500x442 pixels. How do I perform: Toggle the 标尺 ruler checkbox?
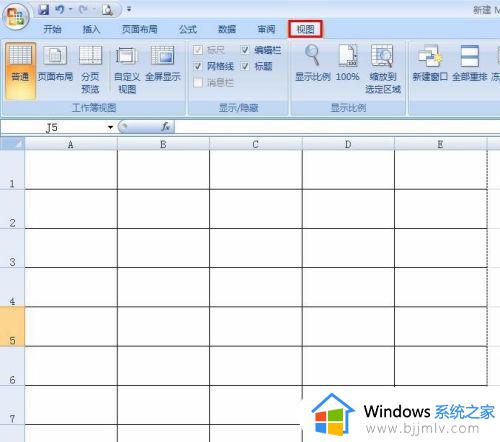click(x=198, y=50)
